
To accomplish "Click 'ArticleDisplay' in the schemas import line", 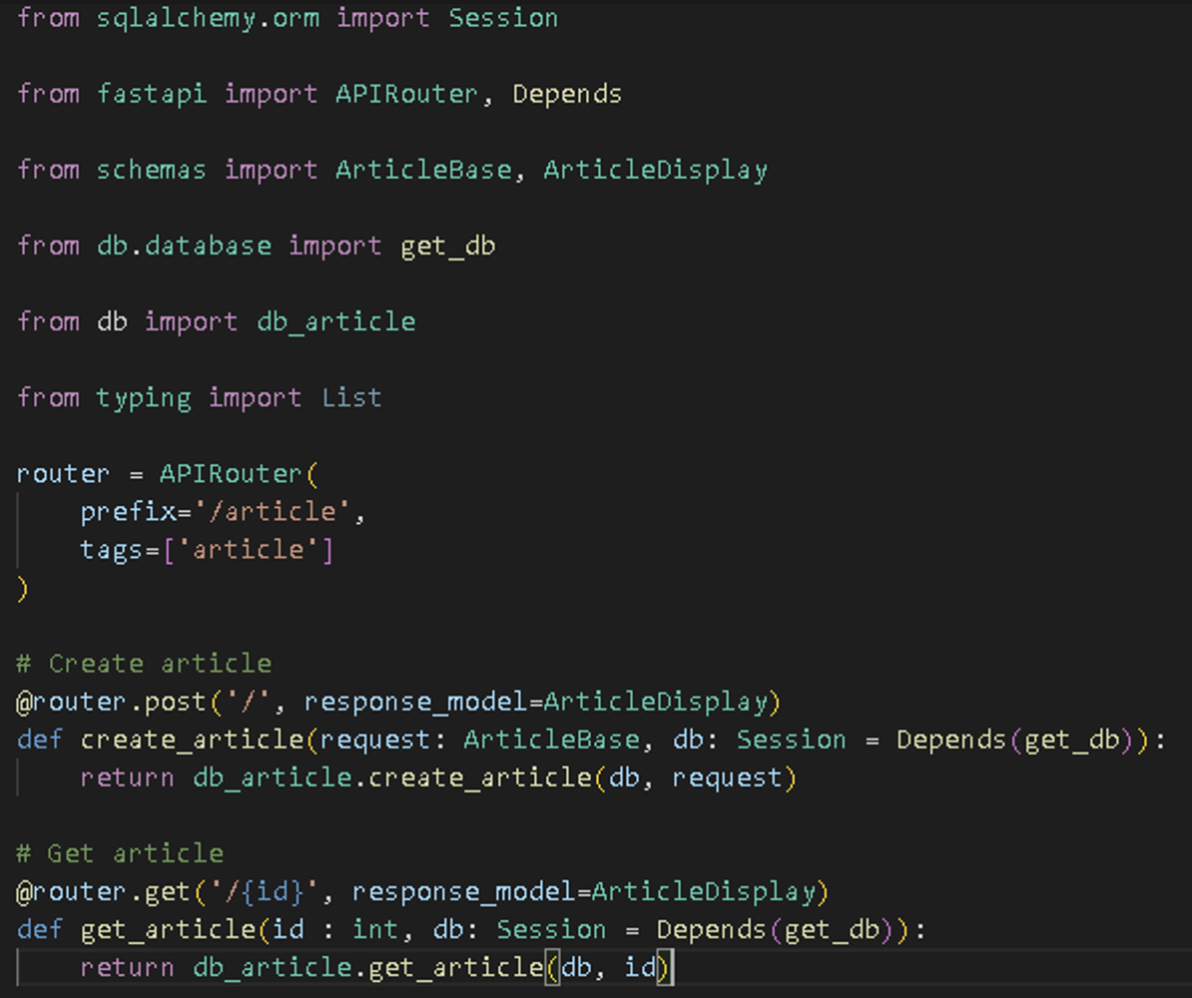I will [655, 170].
